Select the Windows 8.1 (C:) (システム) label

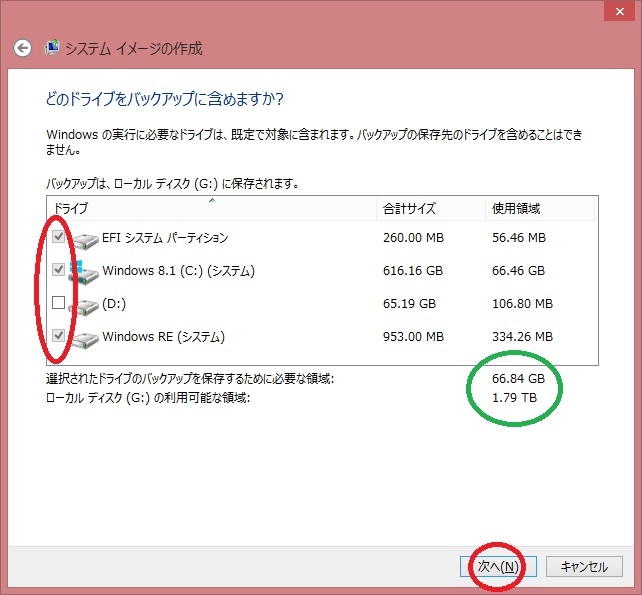point(179,271)
